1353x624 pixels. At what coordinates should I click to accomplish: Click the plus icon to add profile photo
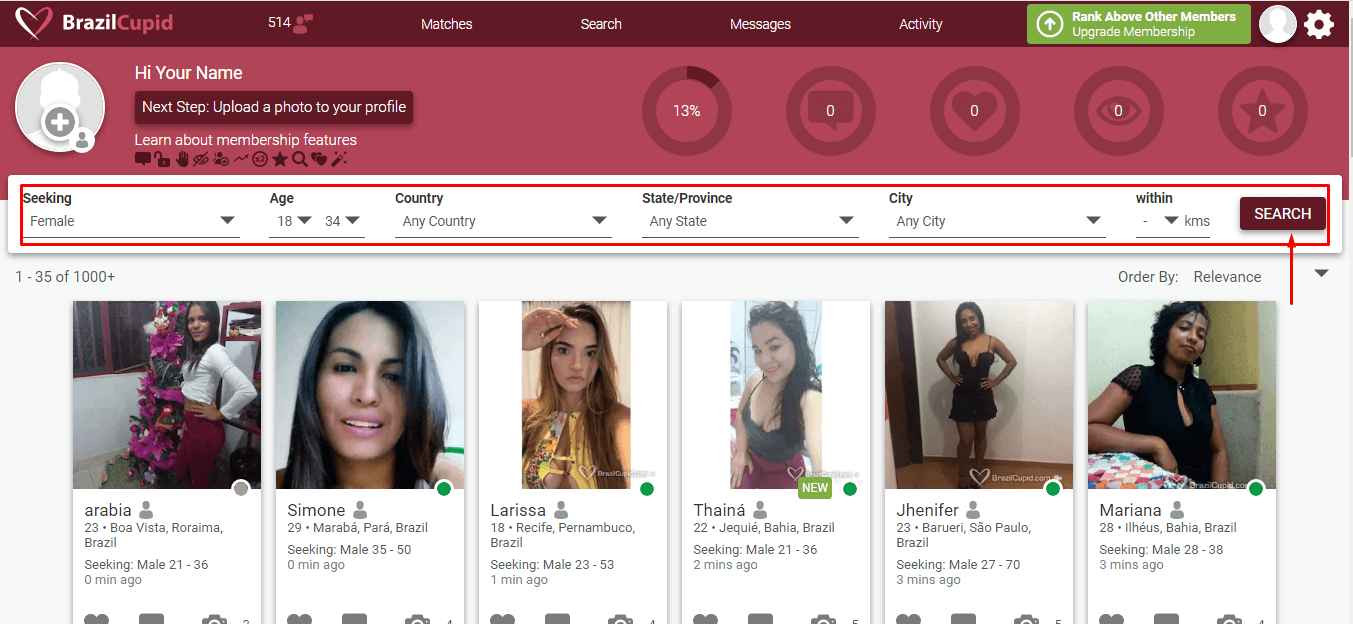(60, 122)
